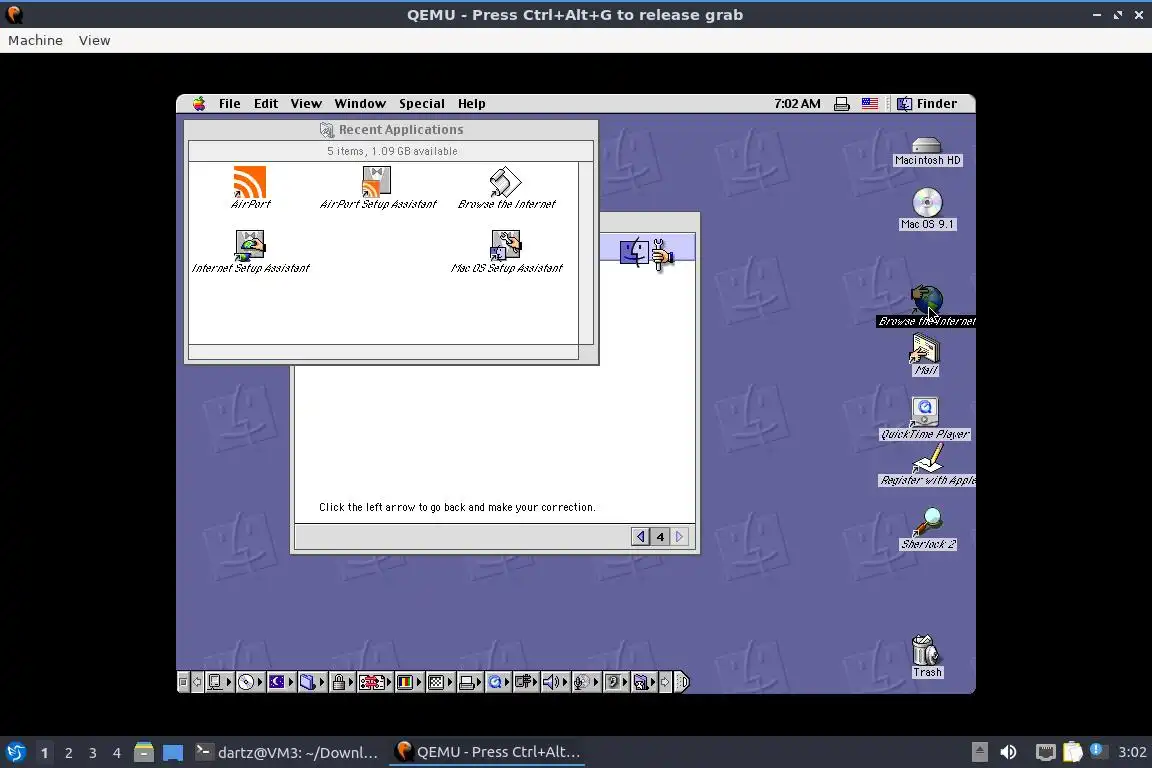The height and width of the screenshot is (768, 1152).
Task: Select the Mac OS Setup Assistant alias
Action: 506,251
